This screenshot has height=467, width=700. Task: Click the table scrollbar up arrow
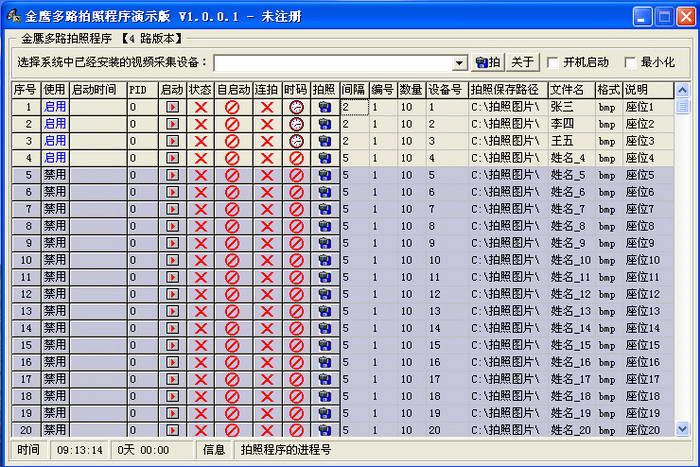coord(682,91)
